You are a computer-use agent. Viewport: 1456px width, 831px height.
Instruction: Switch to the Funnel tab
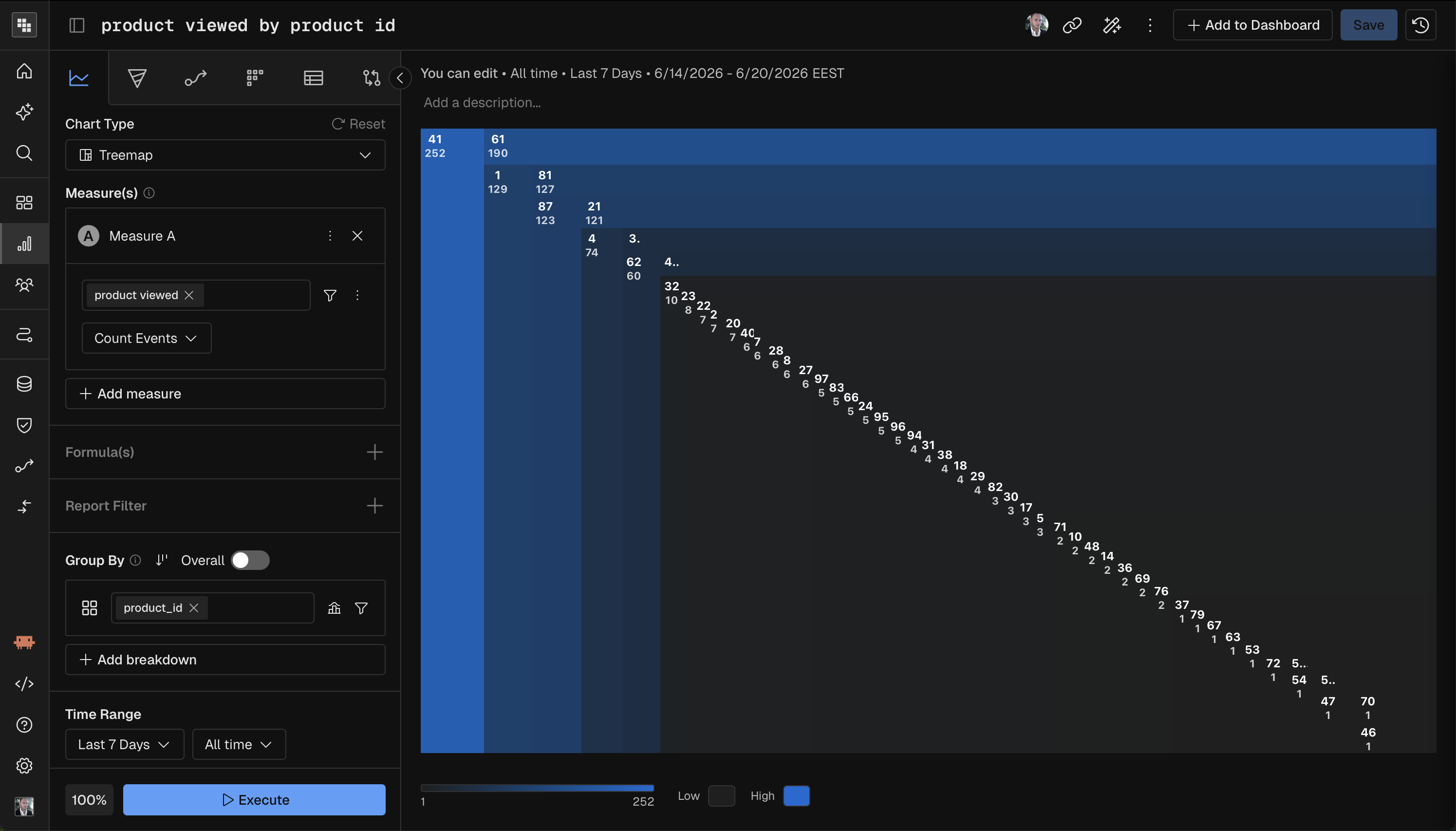pyautogui.click(x=137, y=77)
